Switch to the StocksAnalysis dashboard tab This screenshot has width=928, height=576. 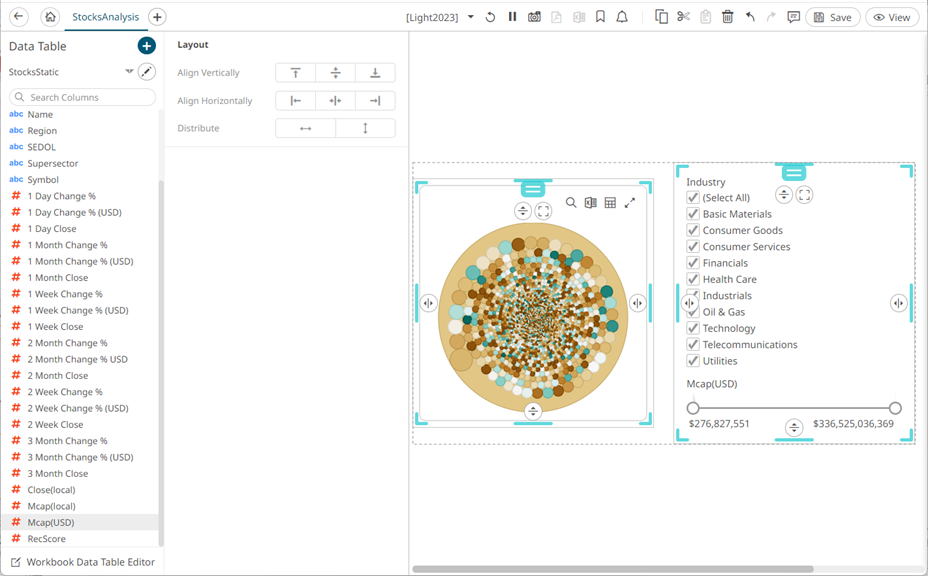[104, 17]
